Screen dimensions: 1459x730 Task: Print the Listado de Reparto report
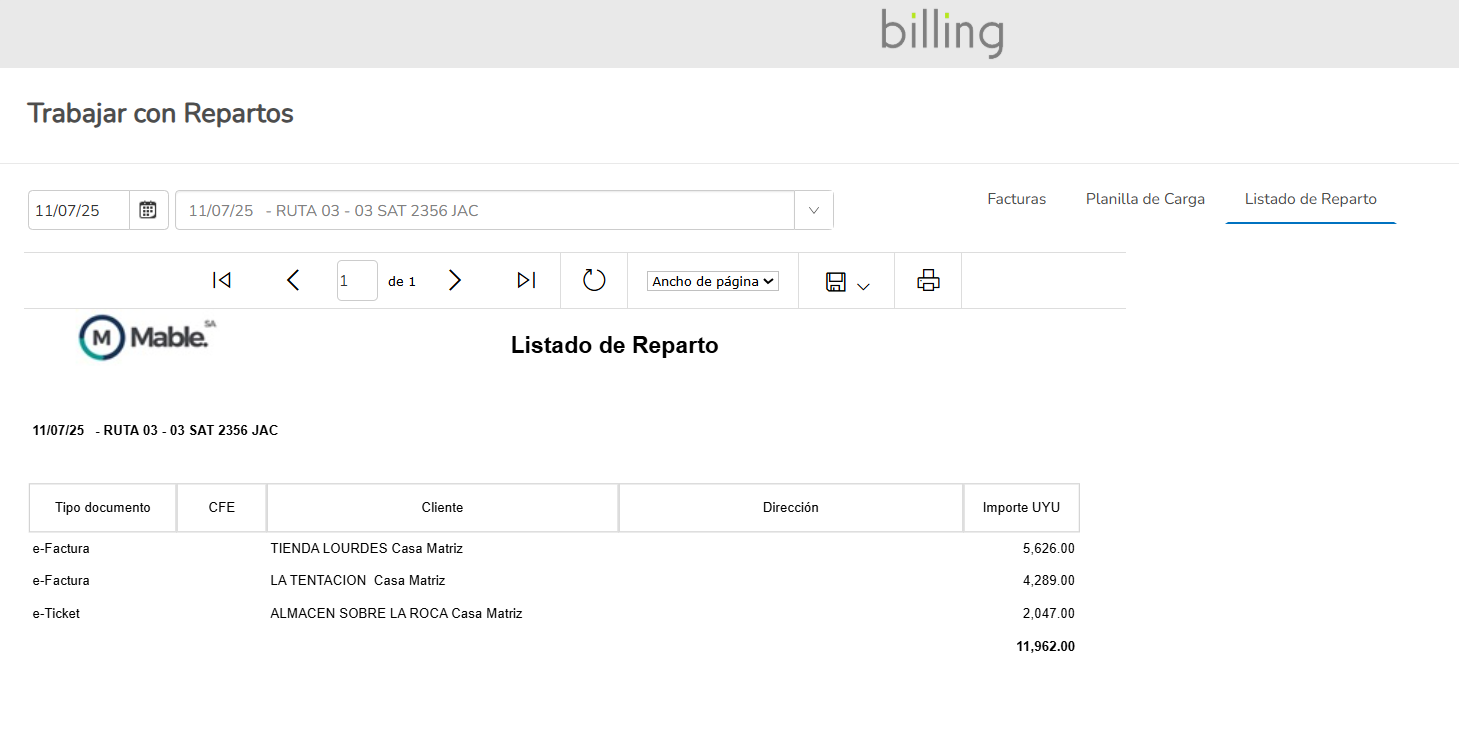928,281
